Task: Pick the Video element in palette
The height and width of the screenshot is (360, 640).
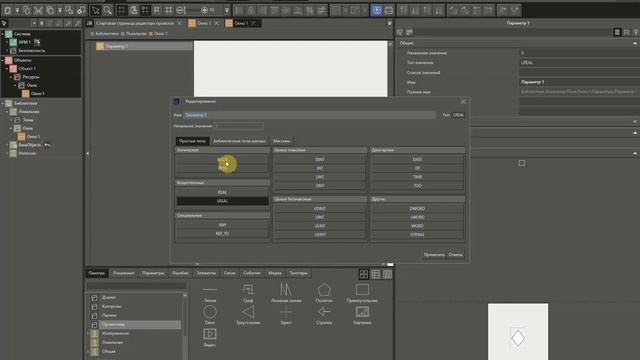Action: pyautogui.click(x=210, y=337)
